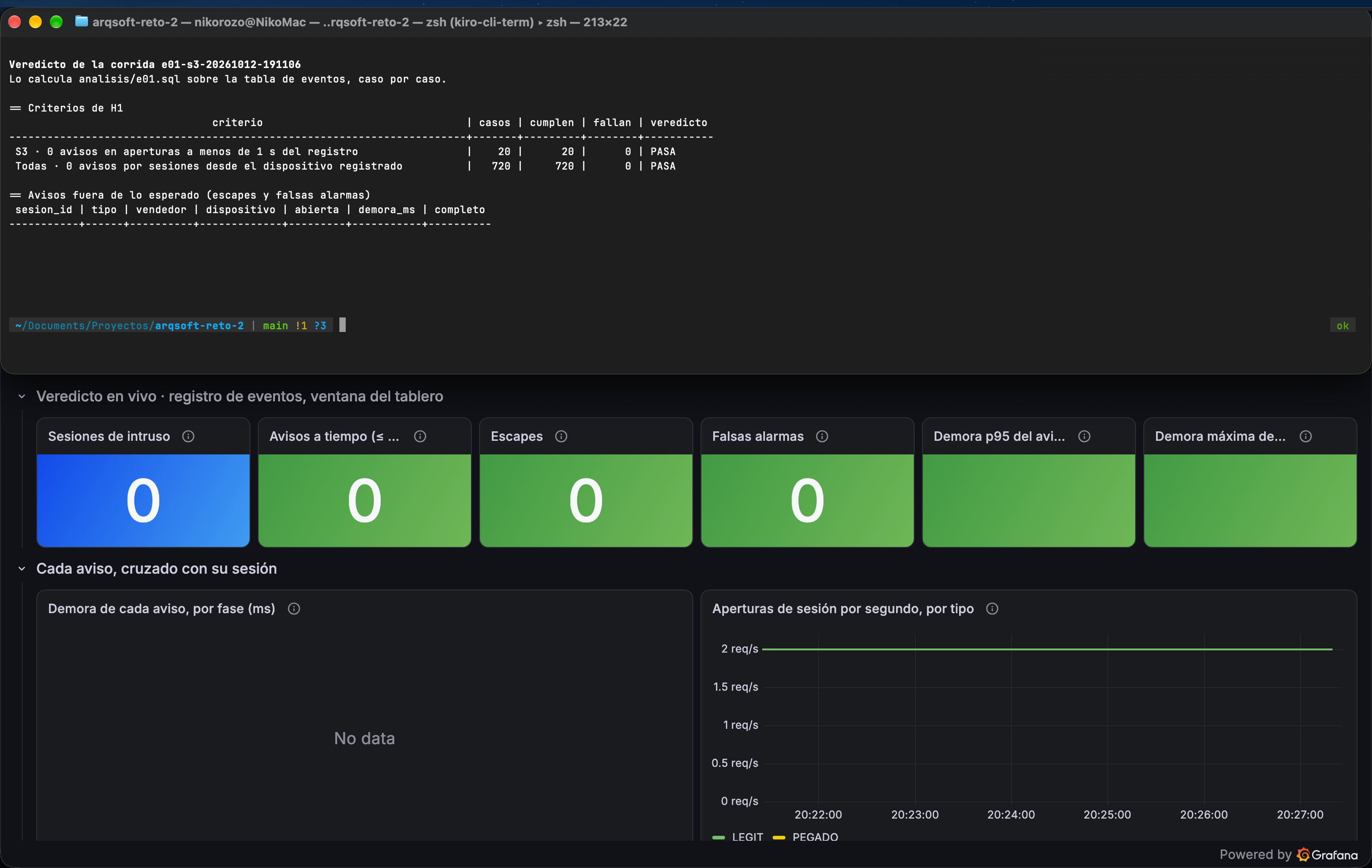
Task: Click the 720 casos value in Todas row
Action: (x=501, y=166)
